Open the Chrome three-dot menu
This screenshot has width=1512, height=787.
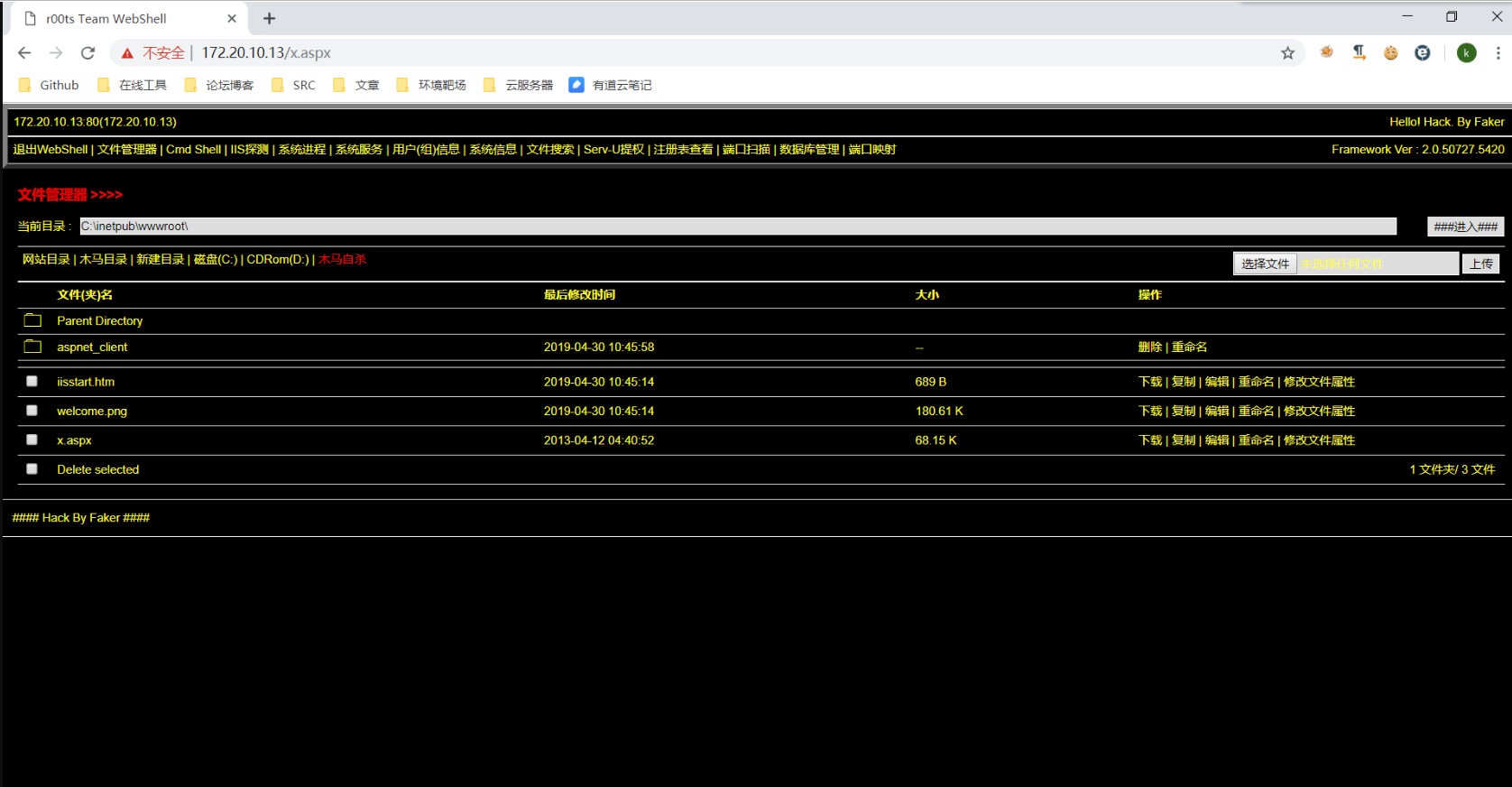click(1498, 53)
